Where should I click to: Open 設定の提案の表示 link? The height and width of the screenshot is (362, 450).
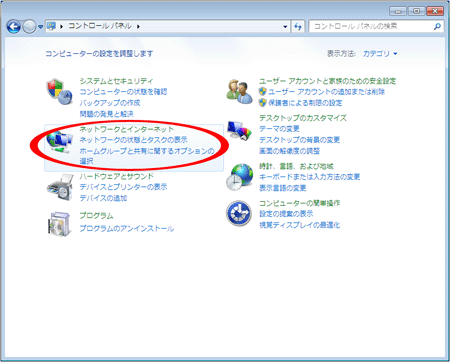[x=286, y=214]
